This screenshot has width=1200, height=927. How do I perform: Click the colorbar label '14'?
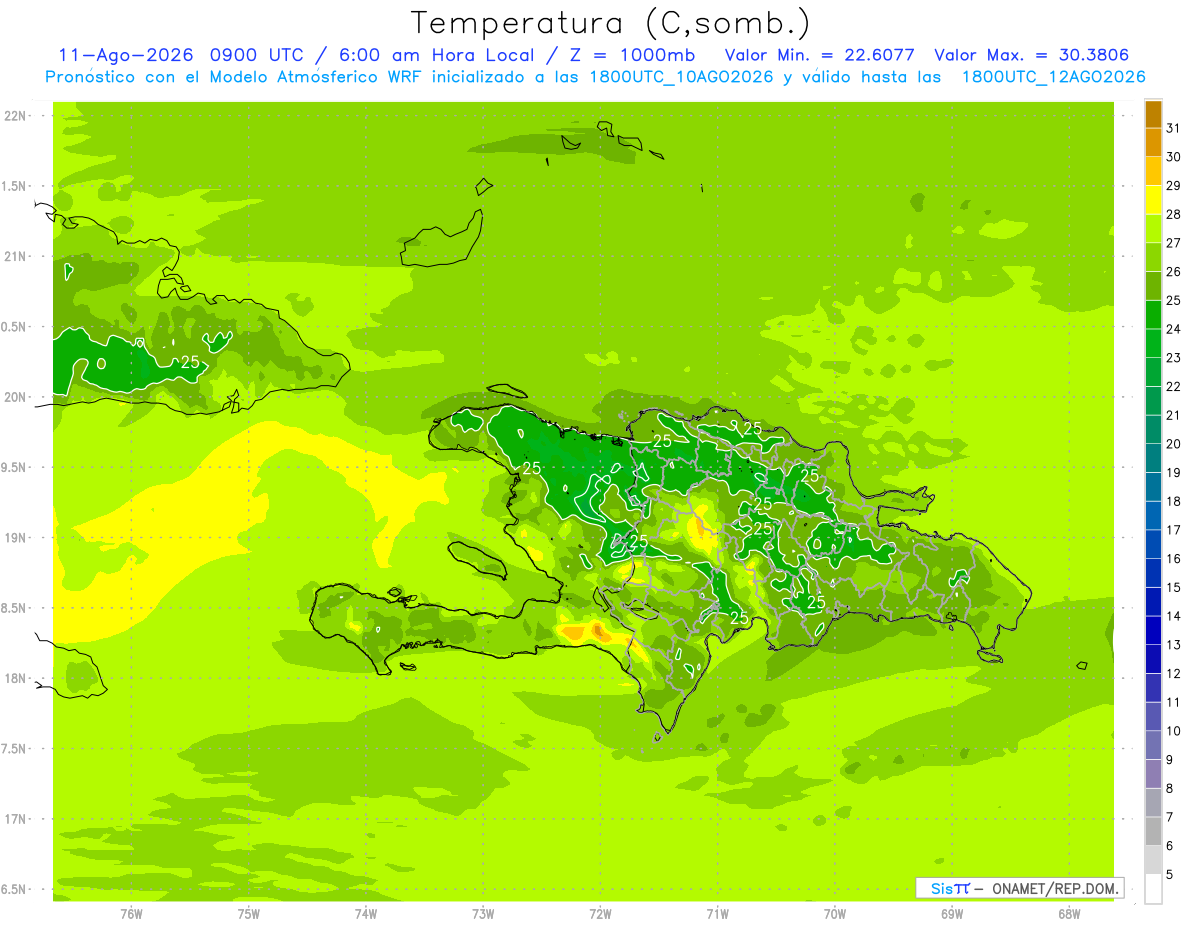[1173, 616]
